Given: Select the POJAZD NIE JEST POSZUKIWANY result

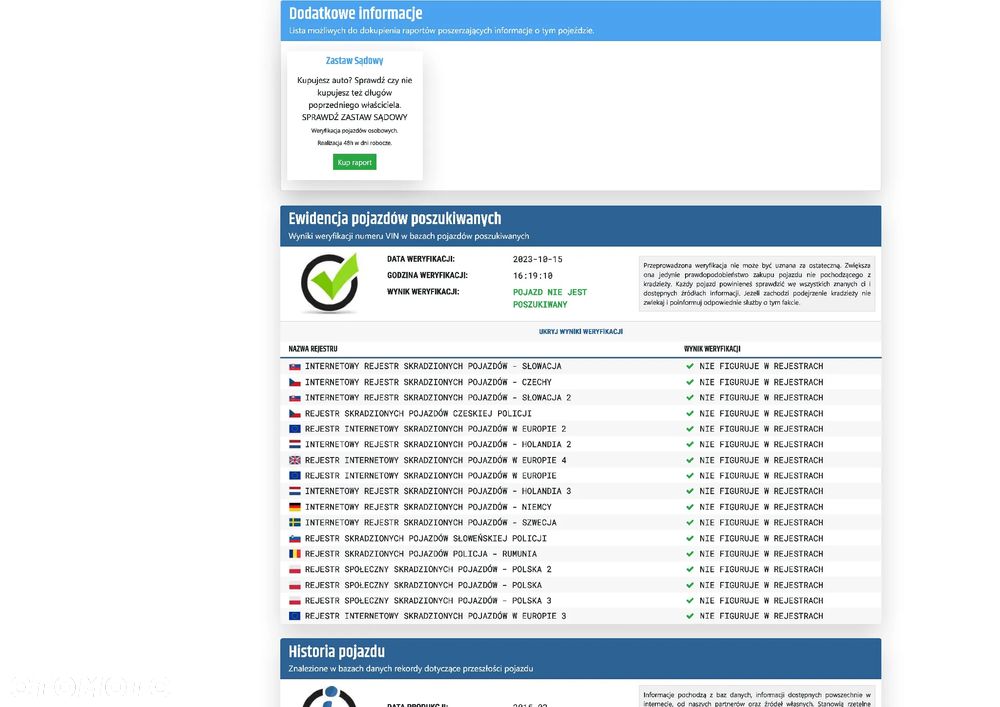Looking at the screenshot, I should 550,298.
